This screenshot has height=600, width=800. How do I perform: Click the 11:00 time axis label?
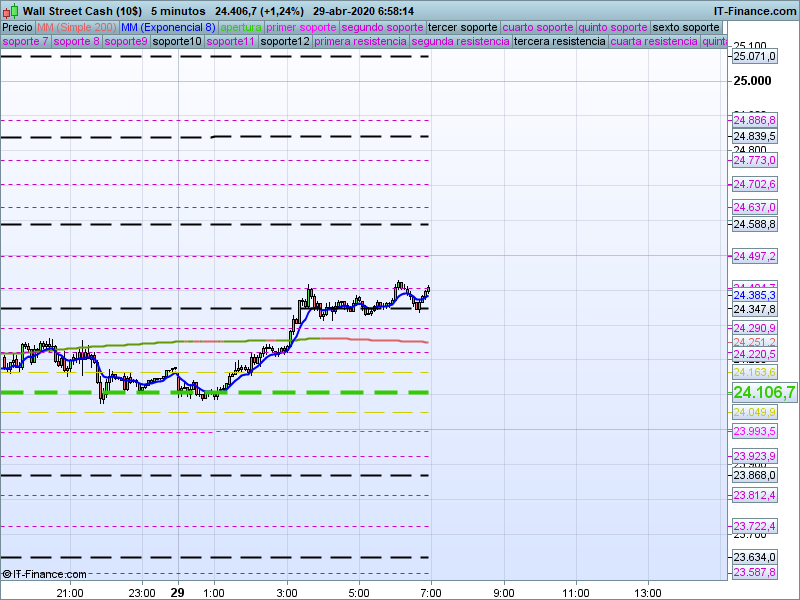tap(576, 593)
